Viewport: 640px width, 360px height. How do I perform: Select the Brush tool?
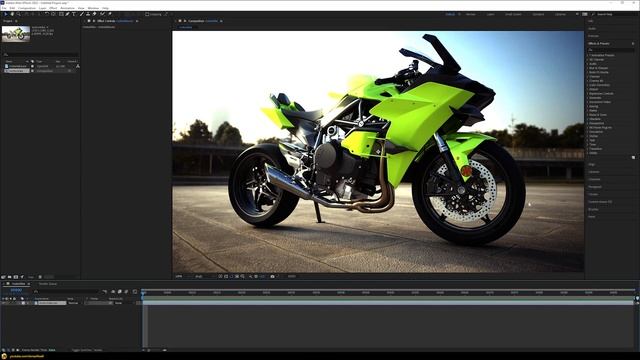[82, 14]
